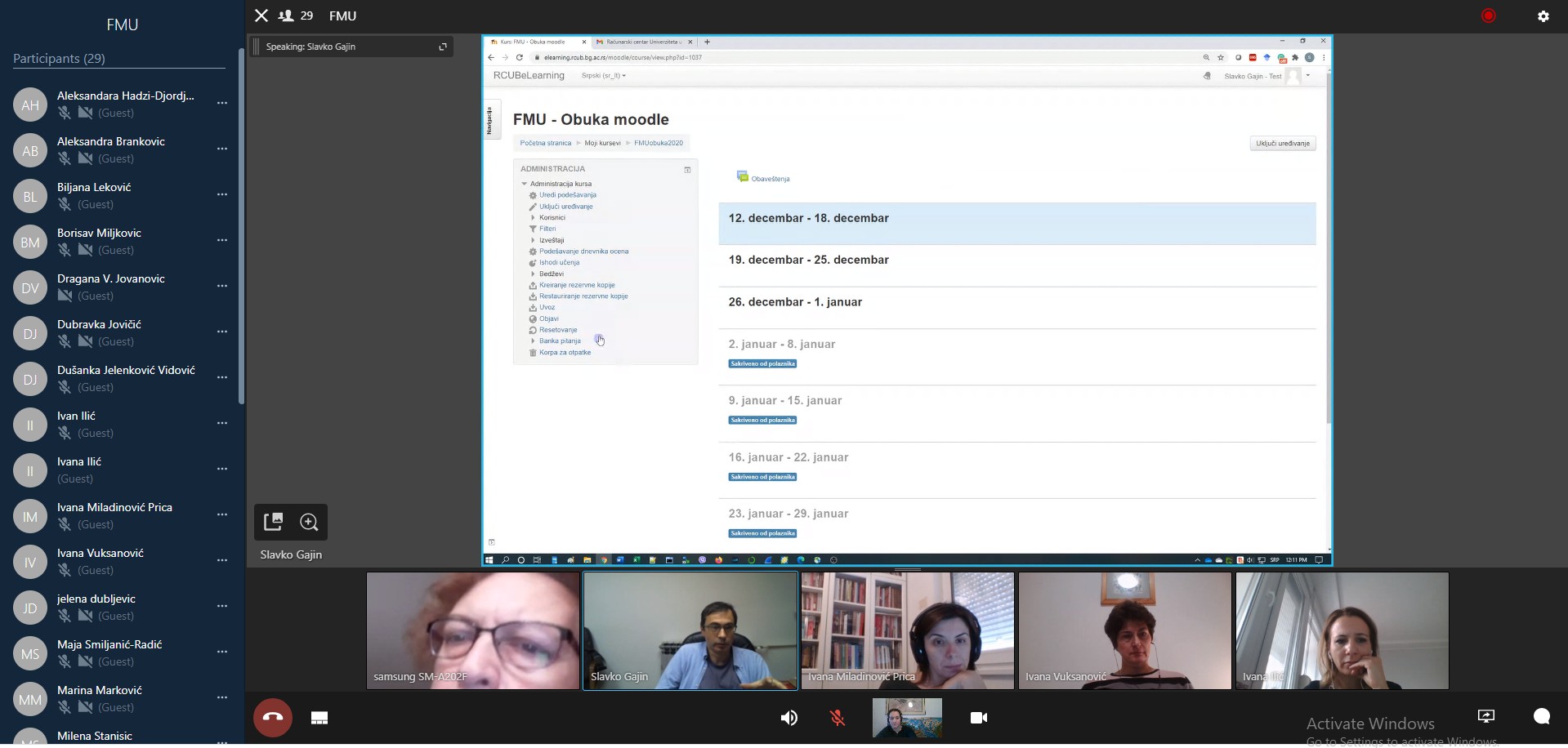The image size is (1568, 748).
Task: Click the red recording indicator
Action: tap(1489, 16)
